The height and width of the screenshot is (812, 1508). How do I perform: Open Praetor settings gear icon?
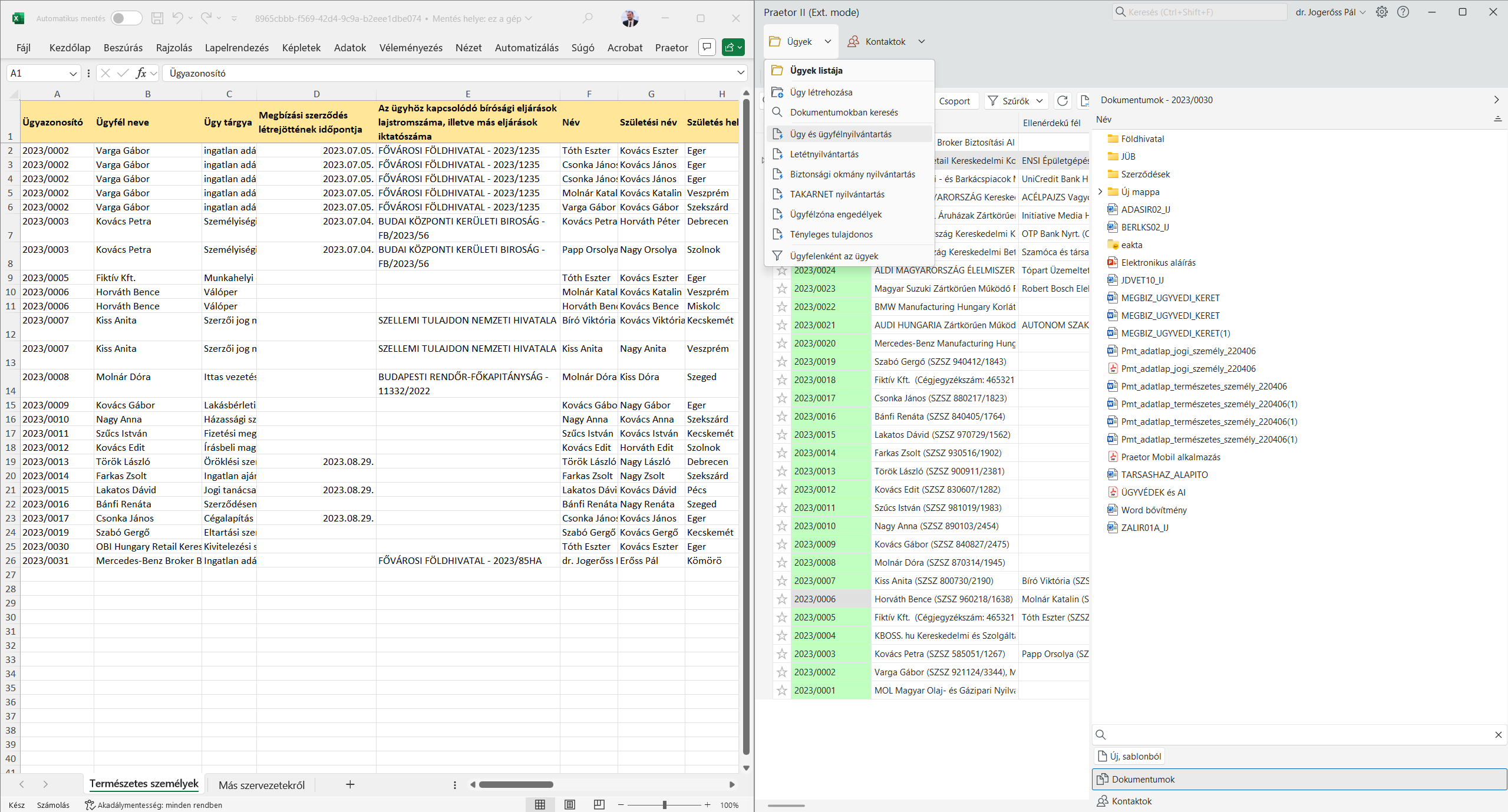[1382, 12]
